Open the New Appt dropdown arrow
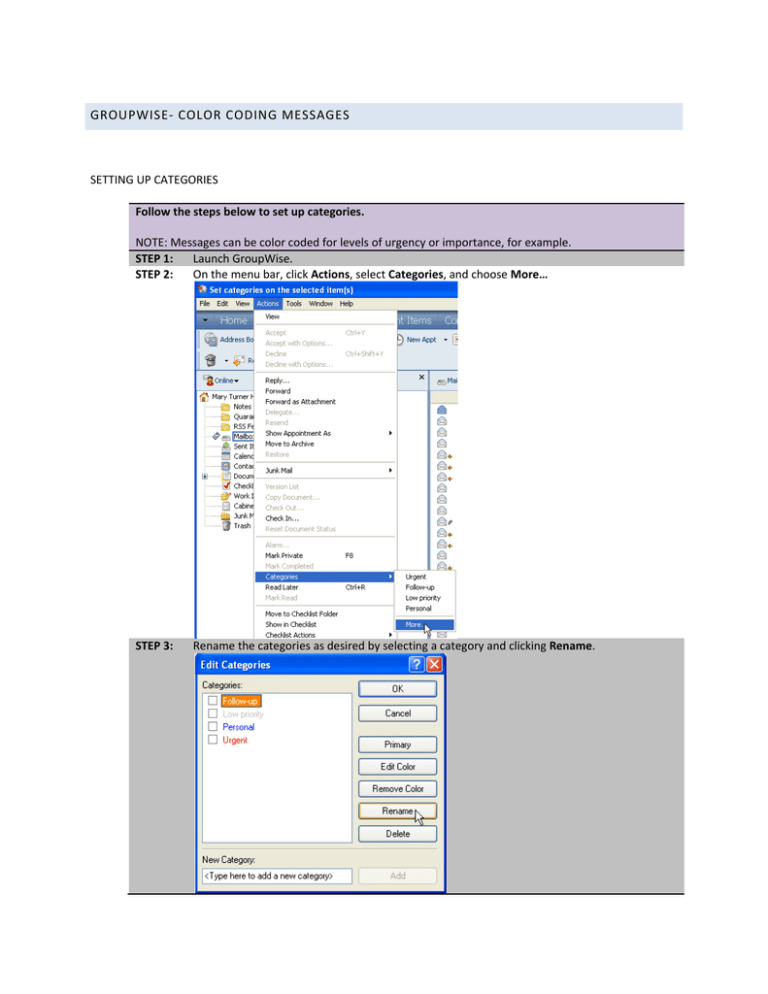This screenshot has height=994, width=768. point(445,340)
